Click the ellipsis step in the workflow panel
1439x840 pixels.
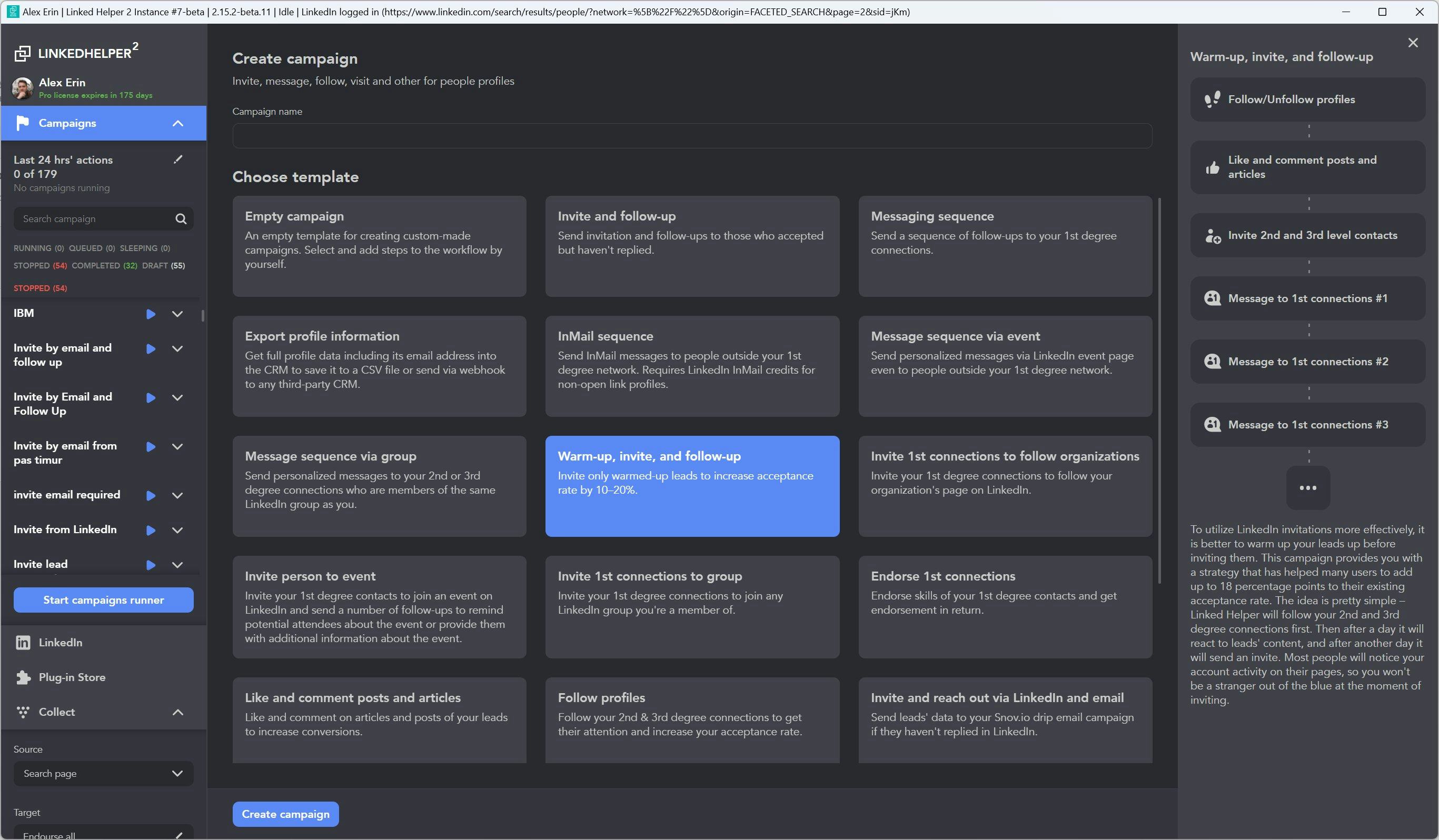pos(1308,488)
